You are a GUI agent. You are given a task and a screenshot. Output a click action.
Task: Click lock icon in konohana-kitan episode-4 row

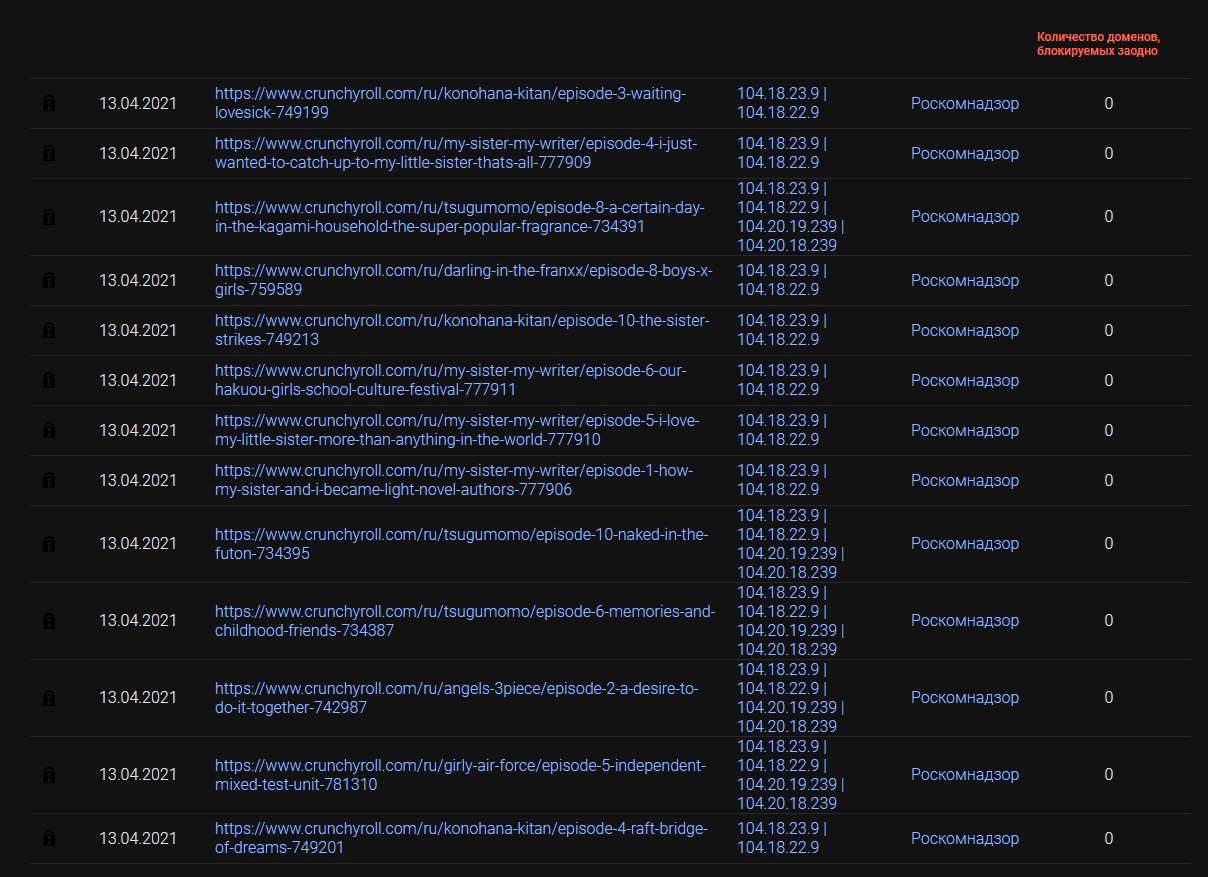pos(49,839)
